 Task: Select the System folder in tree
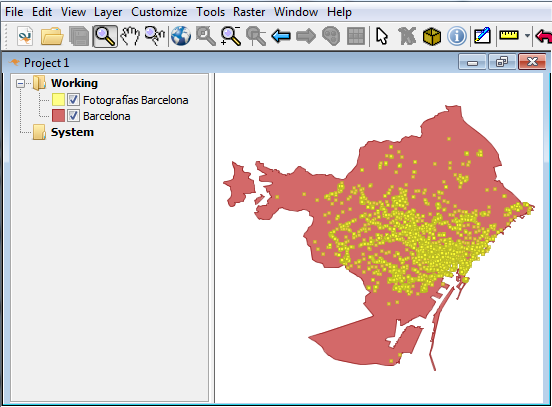coord(72,132)
